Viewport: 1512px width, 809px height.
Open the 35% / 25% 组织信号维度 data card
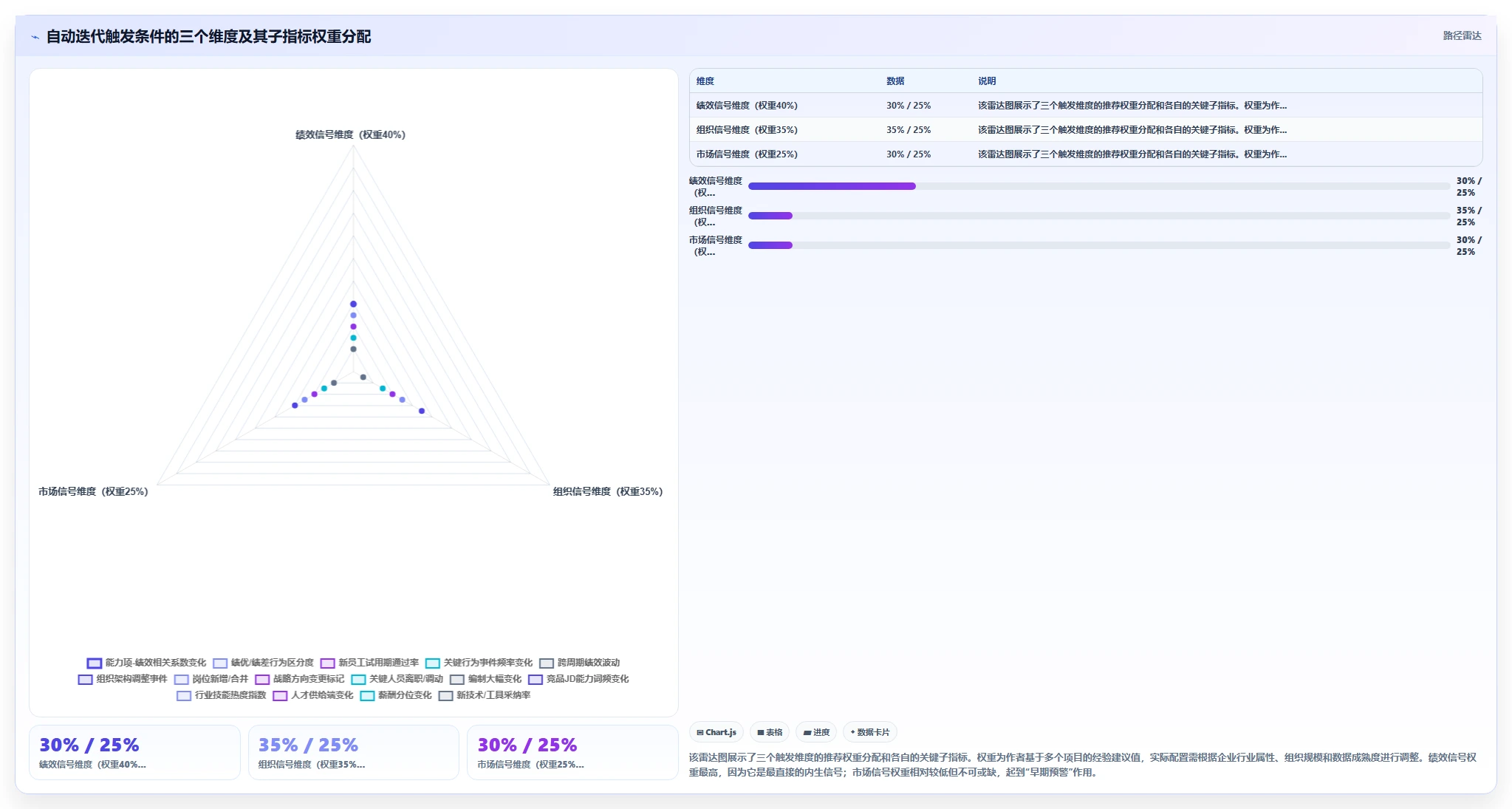click(353, 752)
